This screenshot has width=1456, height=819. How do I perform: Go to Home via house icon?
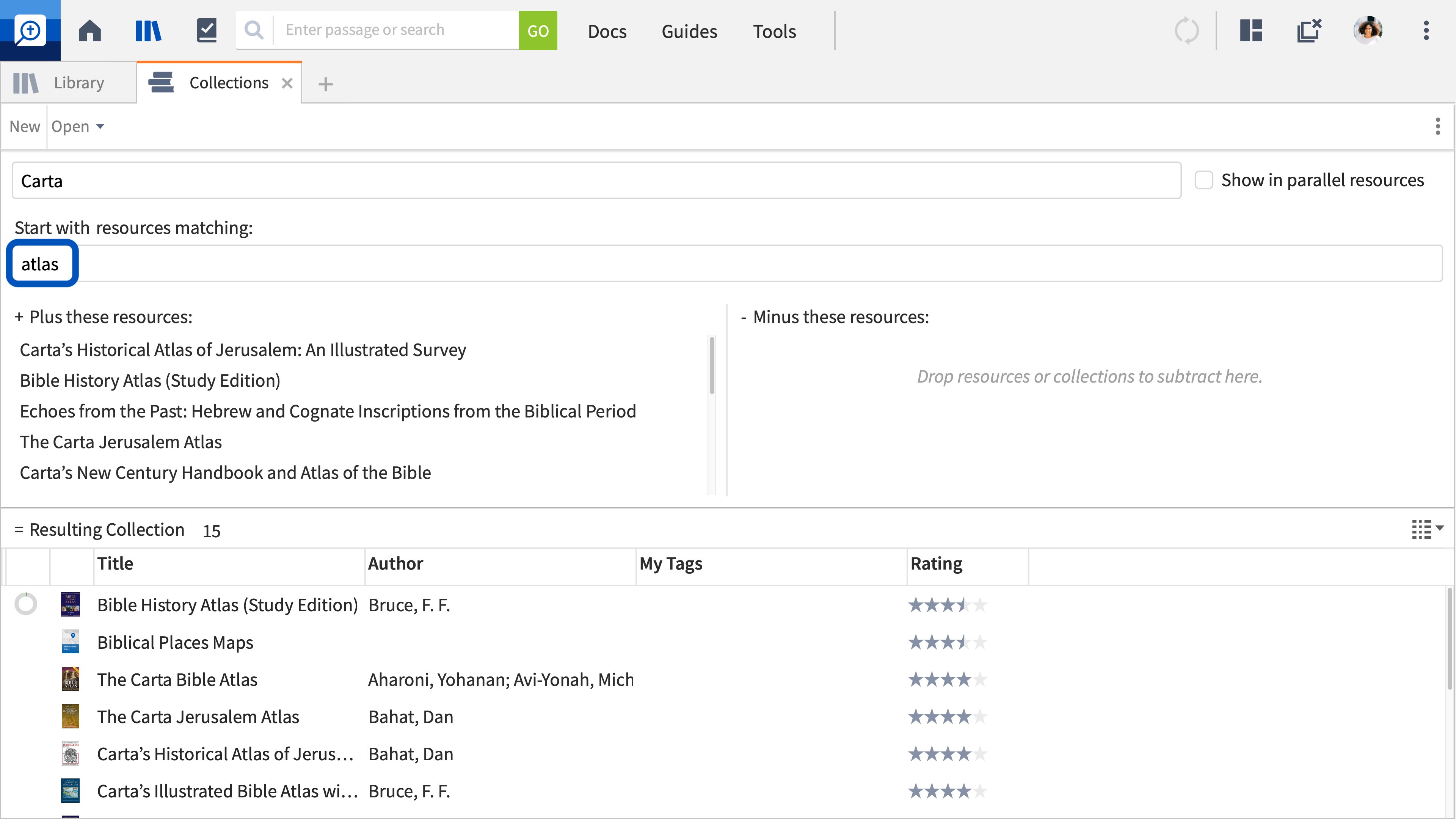pyautogui.click(x=90, y=30)
